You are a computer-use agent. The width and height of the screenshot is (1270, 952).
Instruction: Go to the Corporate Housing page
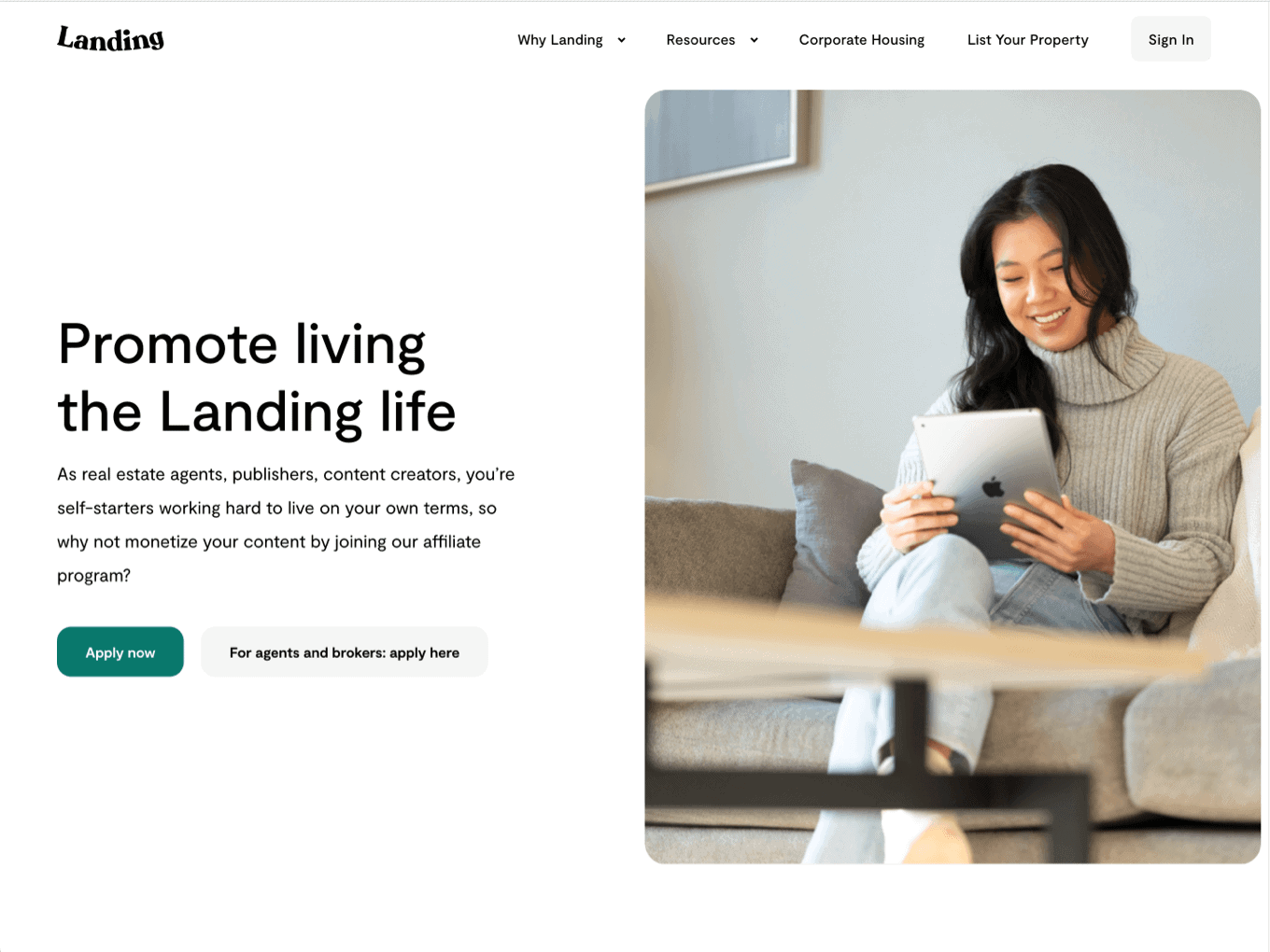coord(861,40)
